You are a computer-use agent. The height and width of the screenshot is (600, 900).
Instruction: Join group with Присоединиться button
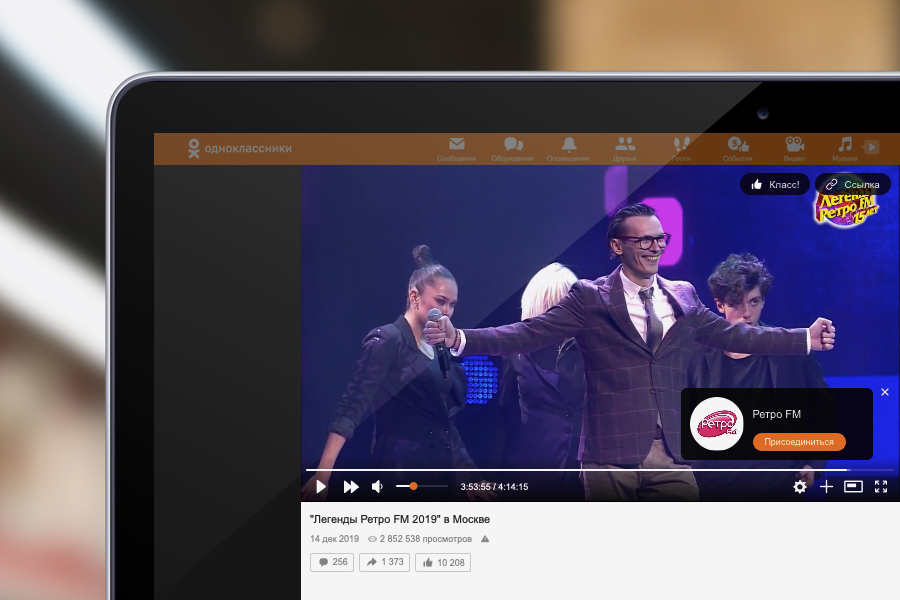point(799,442)
